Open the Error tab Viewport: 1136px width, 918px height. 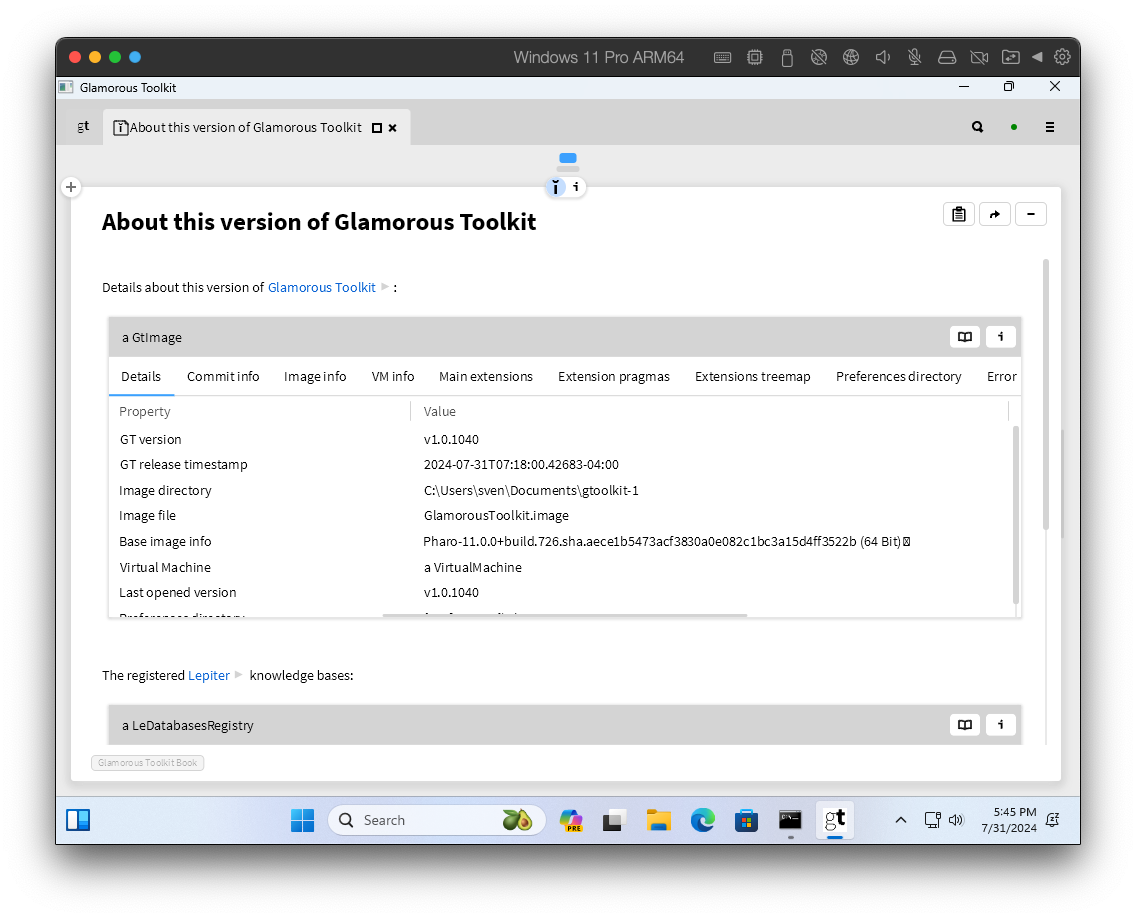point(1002,377)
